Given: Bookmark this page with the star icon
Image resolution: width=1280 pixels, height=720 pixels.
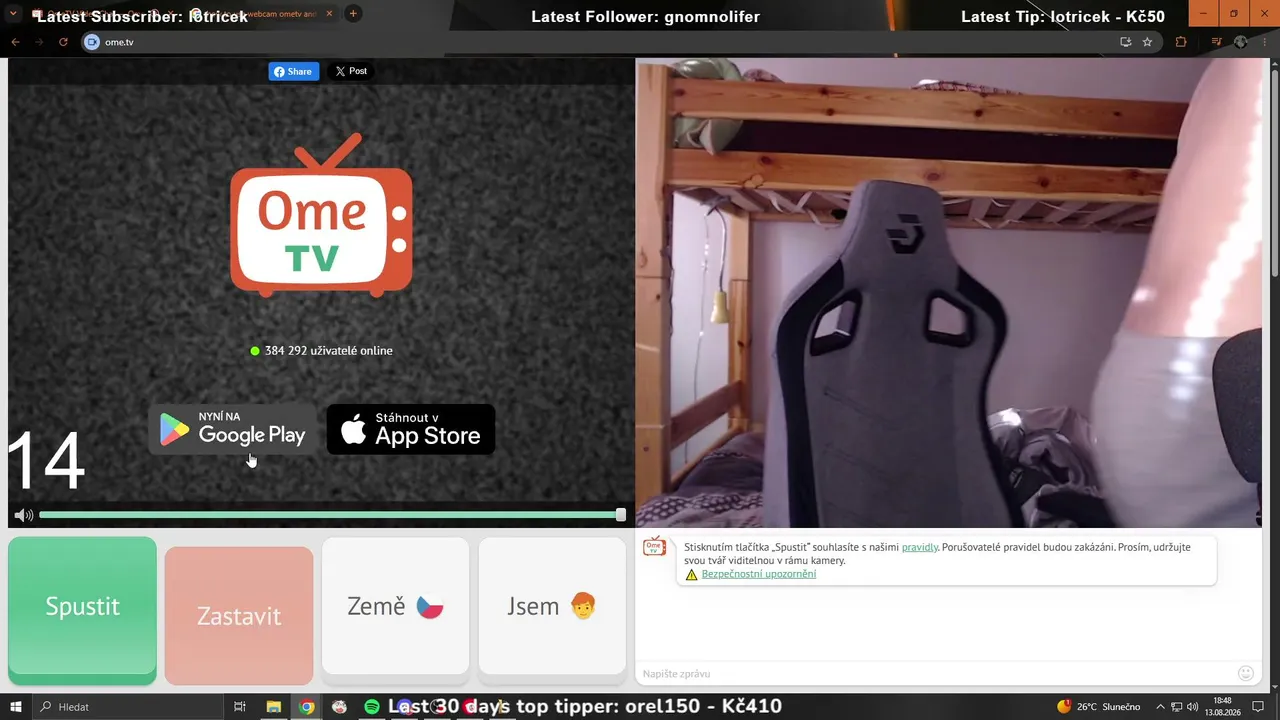Looking at the screenshot, I should [x=1147, y=42].
